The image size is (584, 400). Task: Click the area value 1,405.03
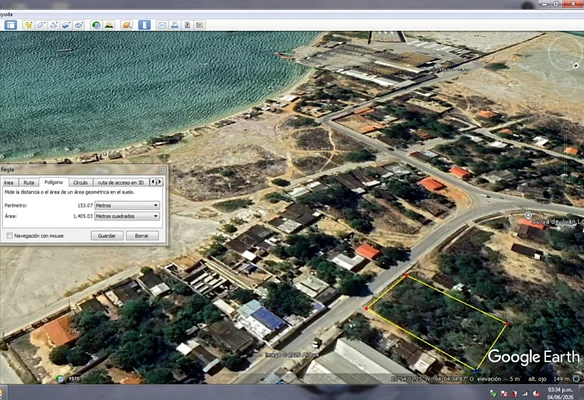tap(83, 216)
